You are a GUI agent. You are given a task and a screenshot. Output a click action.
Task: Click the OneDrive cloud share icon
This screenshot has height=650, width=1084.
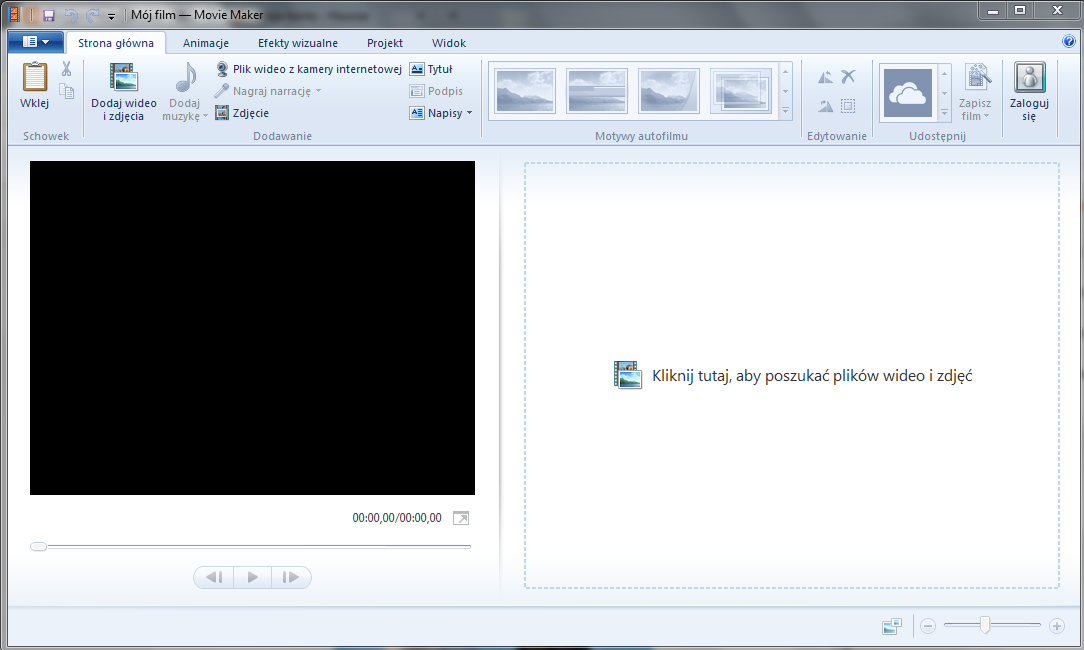click(x=908, y=92)
